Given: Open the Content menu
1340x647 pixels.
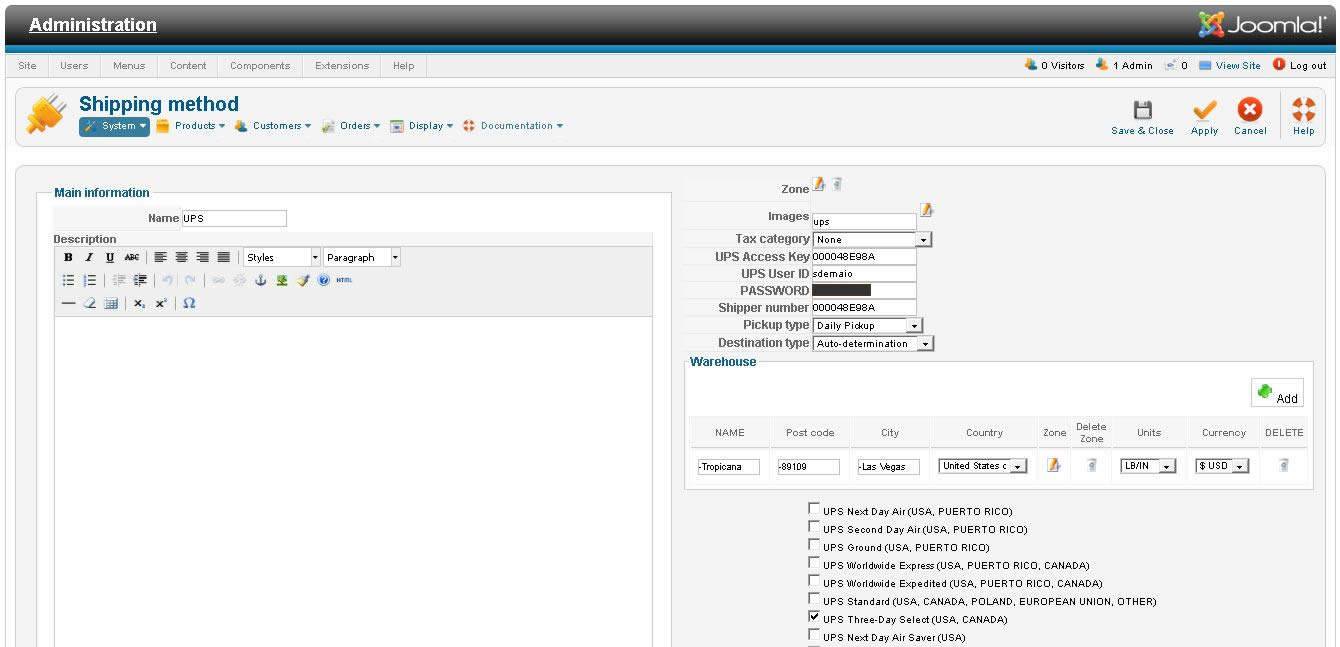Looking at the screenshot, I should click(188, 66).
